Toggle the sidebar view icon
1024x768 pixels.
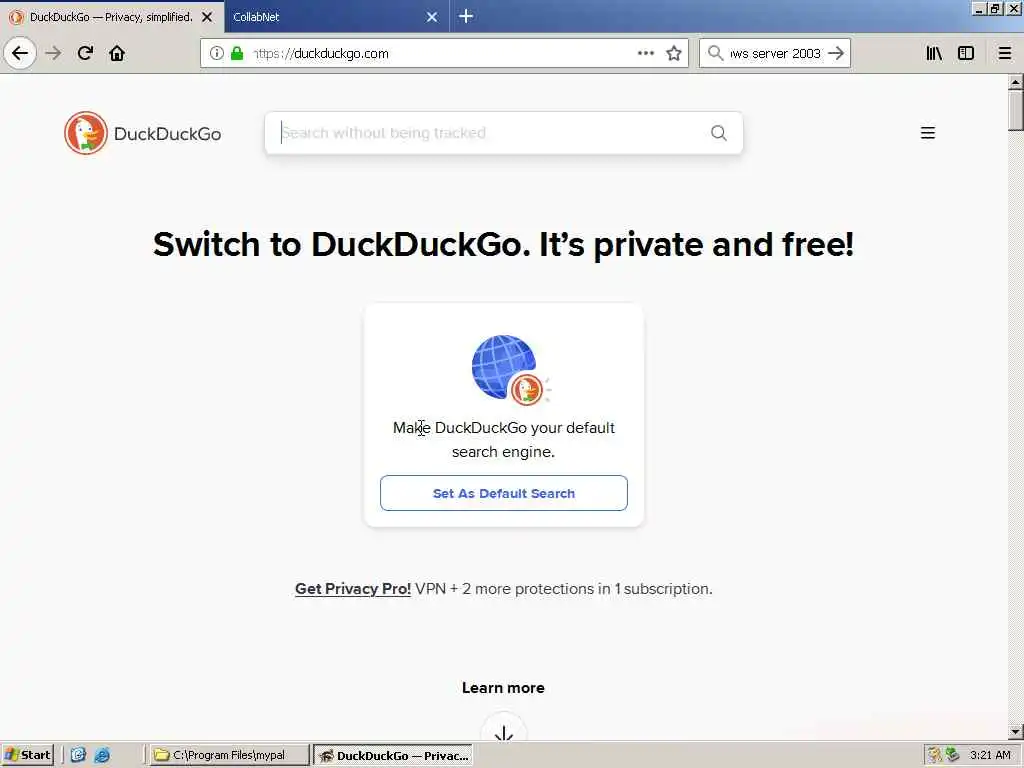(x=966, y=53)
